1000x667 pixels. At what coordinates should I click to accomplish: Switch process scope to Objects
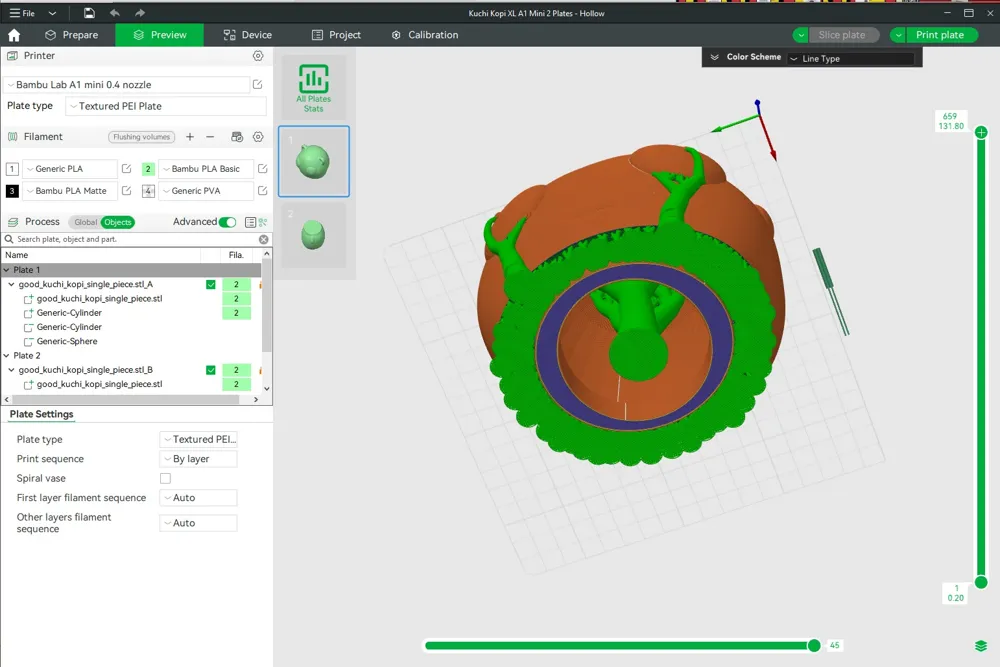tap(117, 222)
